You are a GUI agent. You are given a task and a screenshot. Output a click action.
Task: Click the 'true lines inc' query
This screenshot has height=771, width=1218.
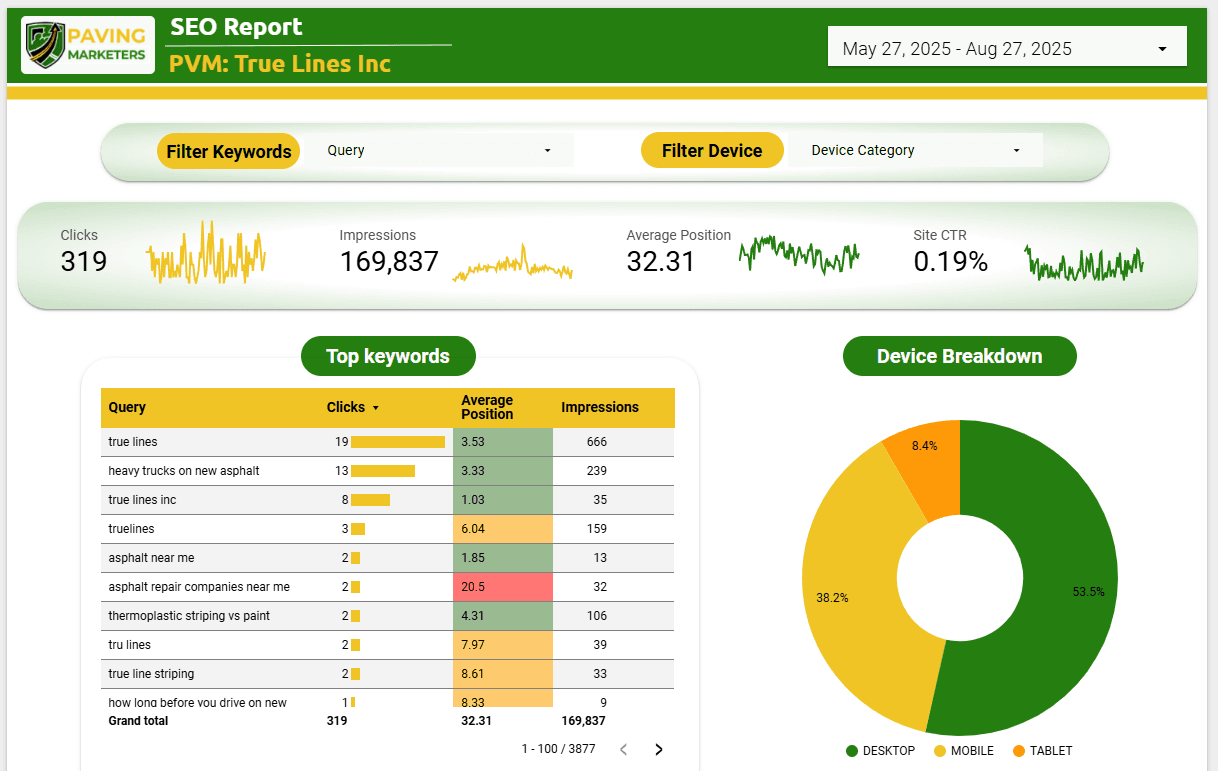[x=142, y=500]
